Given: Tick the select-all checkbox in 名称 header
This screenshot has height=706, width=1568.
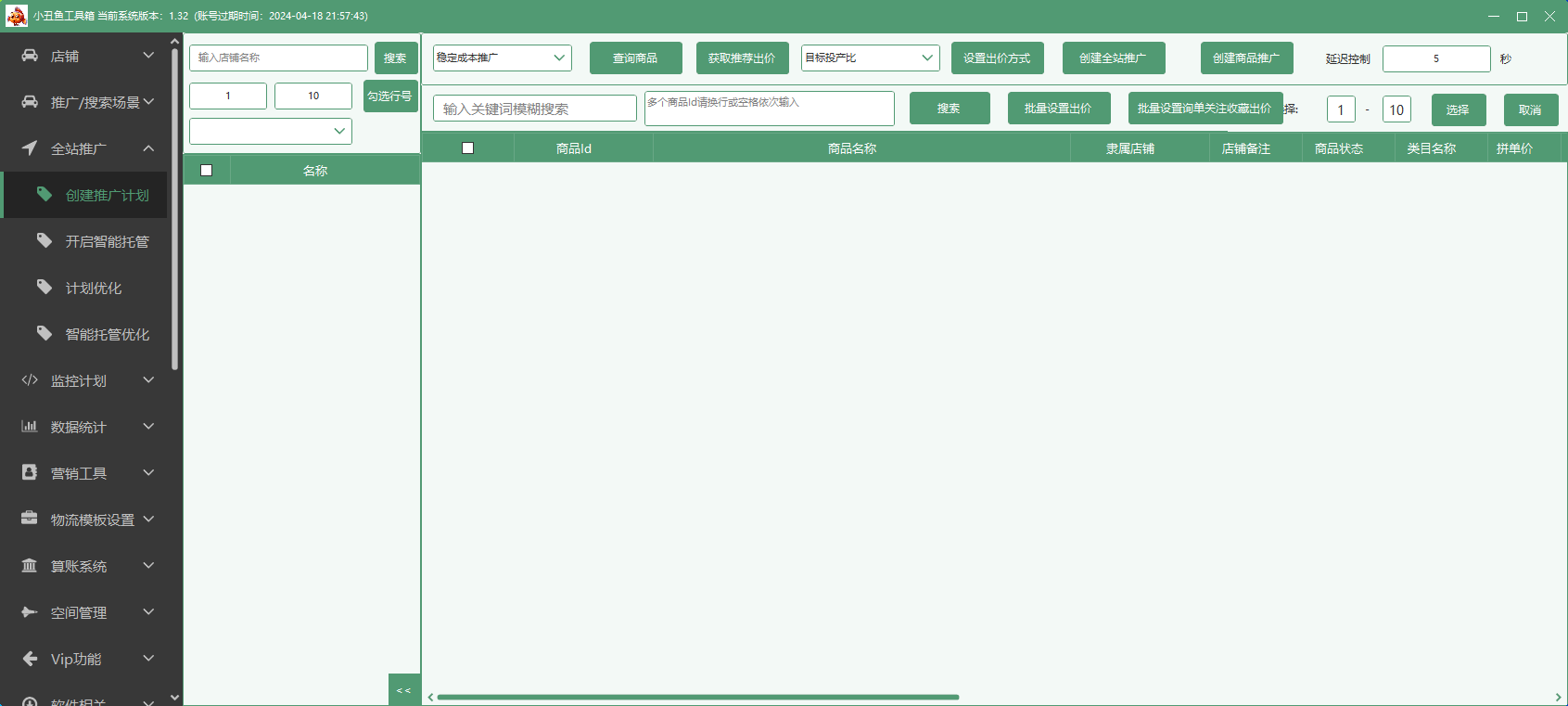Looking at the screenshot, I should point(207,171).
